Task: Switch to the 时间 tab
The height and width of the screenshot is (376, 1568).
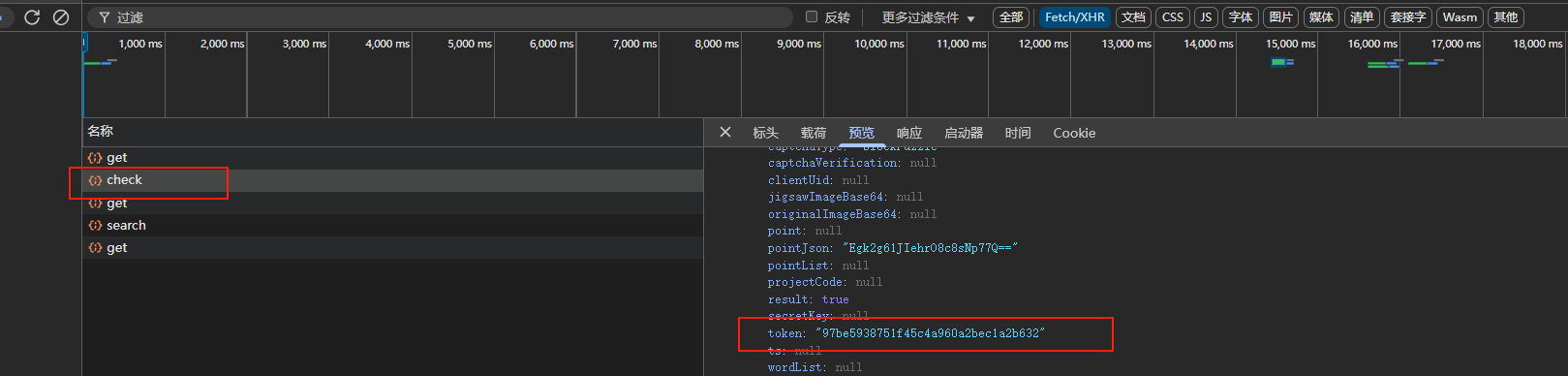Action: 1018,133
